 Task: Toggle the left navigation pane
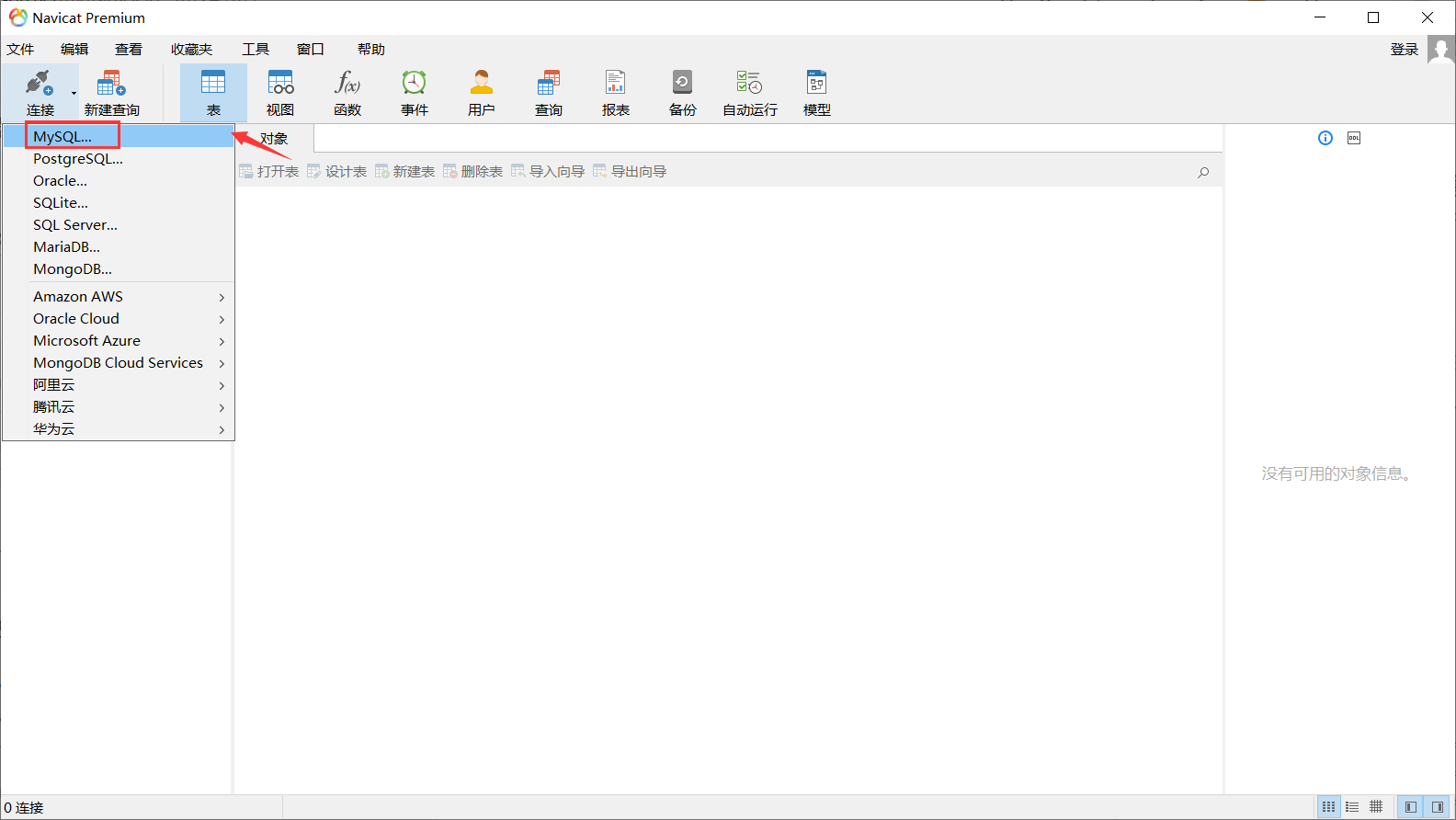(1411, 806)
